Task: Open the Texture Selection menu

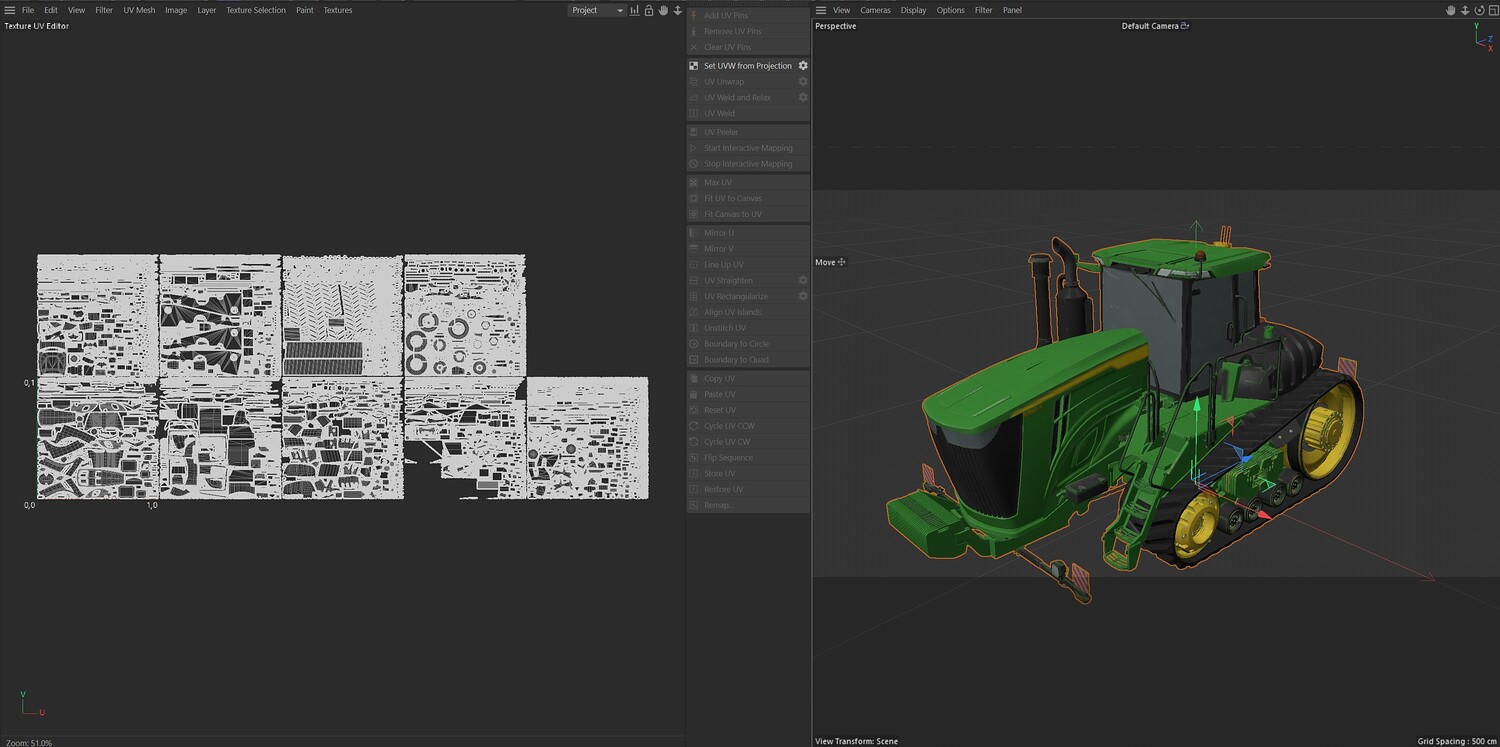Action: point(256,10)
